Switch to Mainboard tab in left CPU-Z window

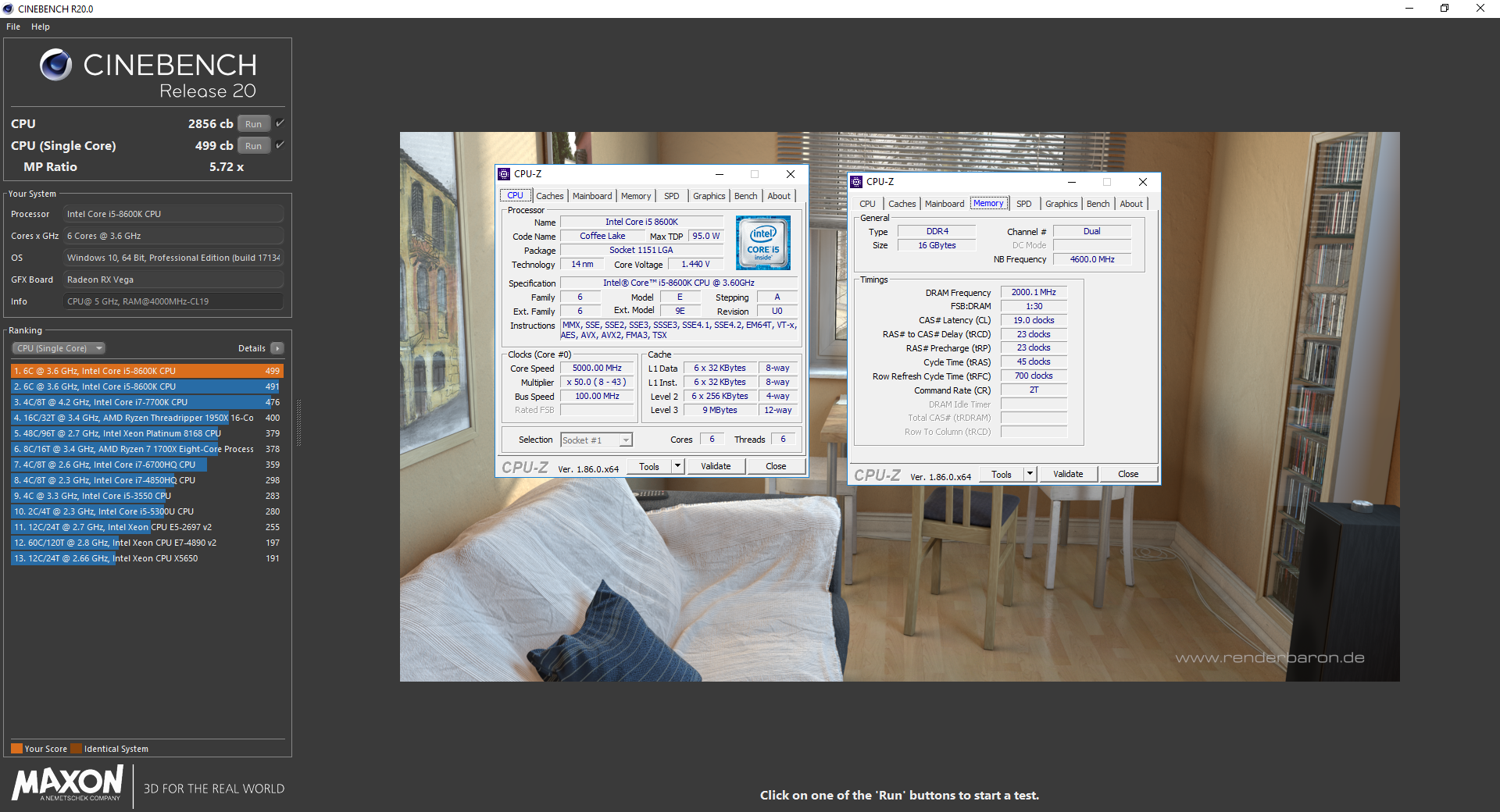592,196
